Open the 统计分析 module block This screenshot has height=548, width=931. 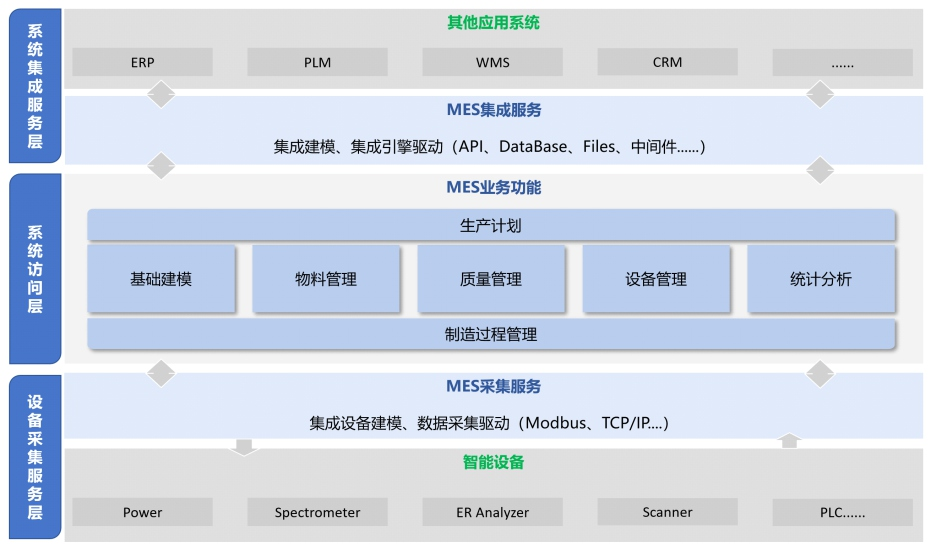pos(821,279)
